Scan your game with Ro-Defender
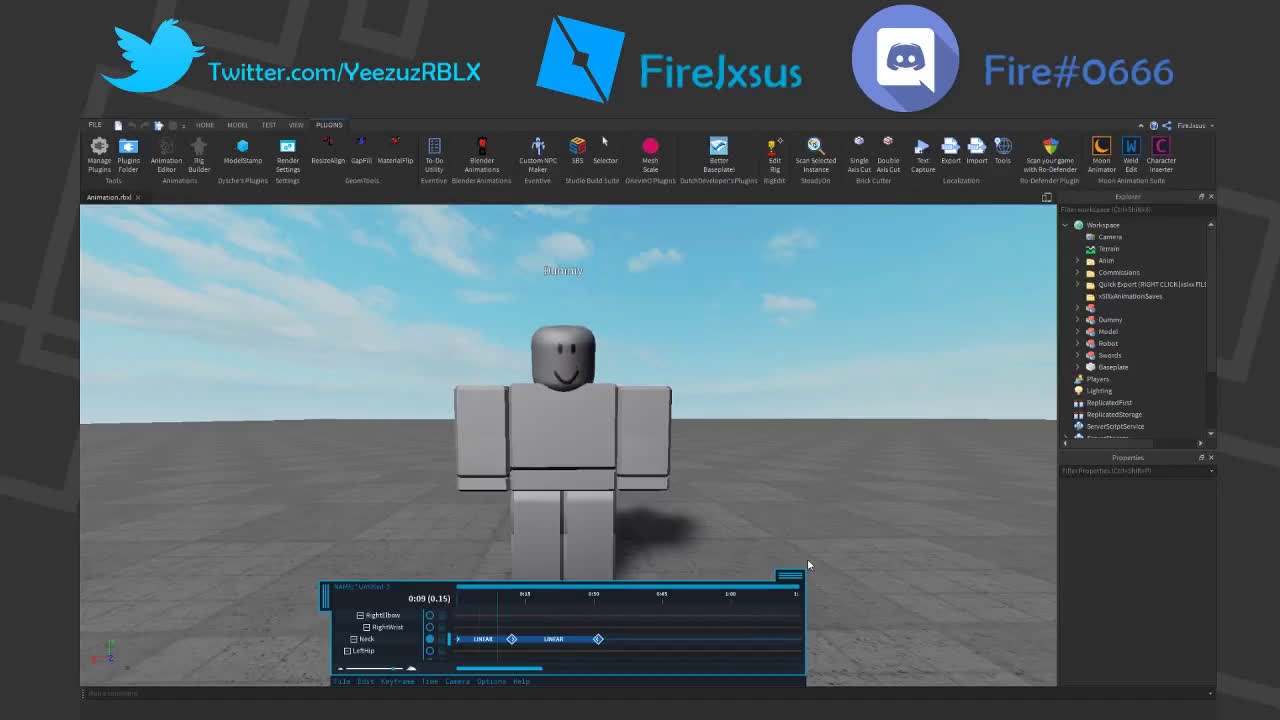This screenshot has height=720, width=1280. click(1050, 155)
